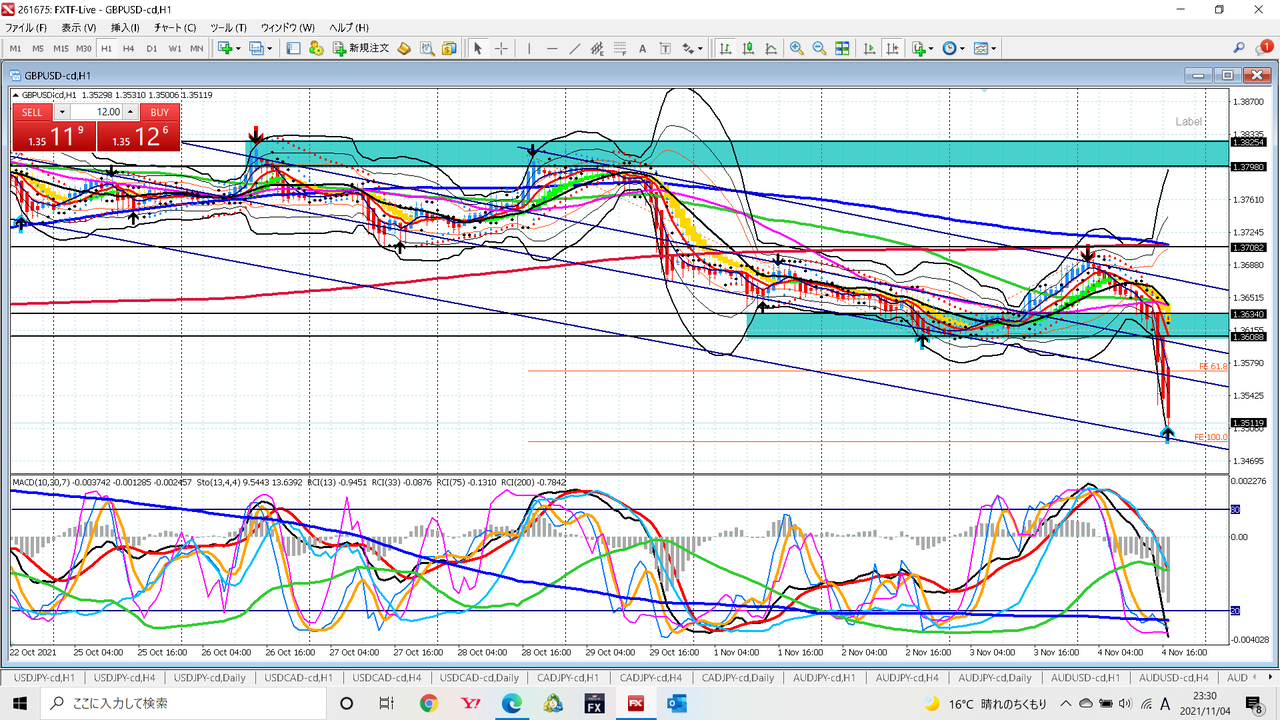
Task: Open the チャート (C) menu
Action: (x=176, y=27)
